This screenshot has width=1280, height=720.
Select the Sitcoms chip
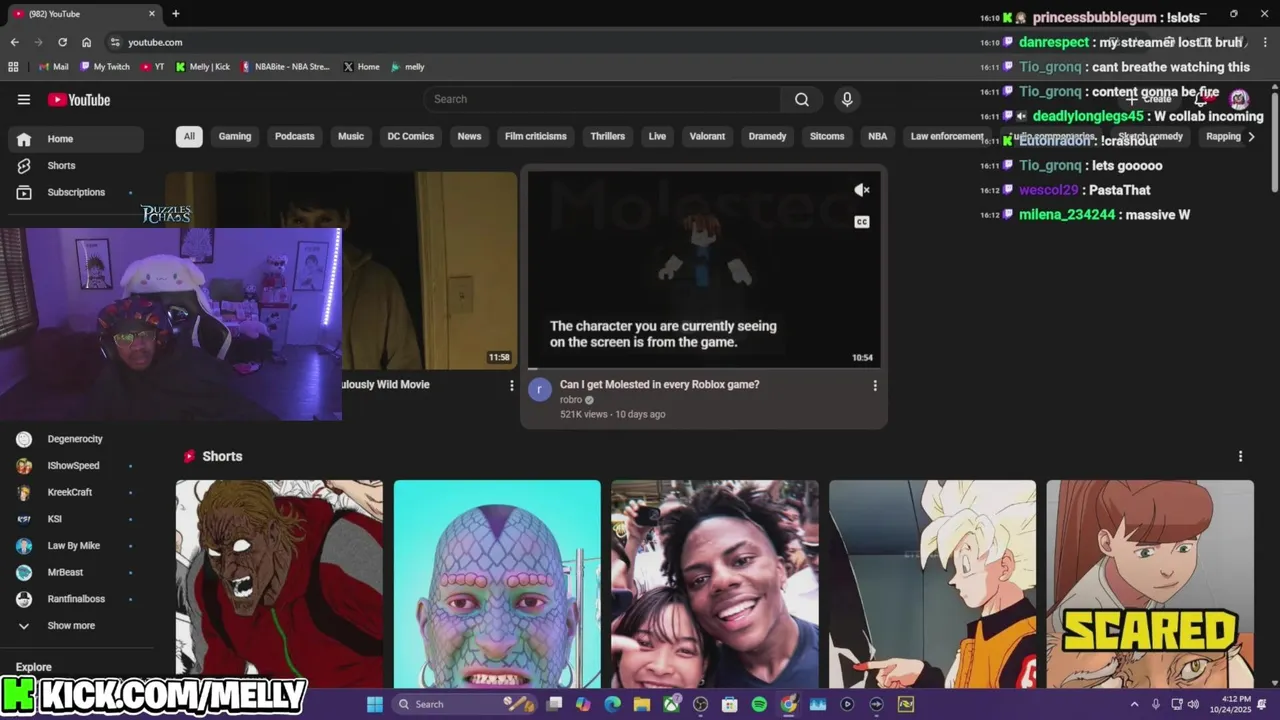827,136
